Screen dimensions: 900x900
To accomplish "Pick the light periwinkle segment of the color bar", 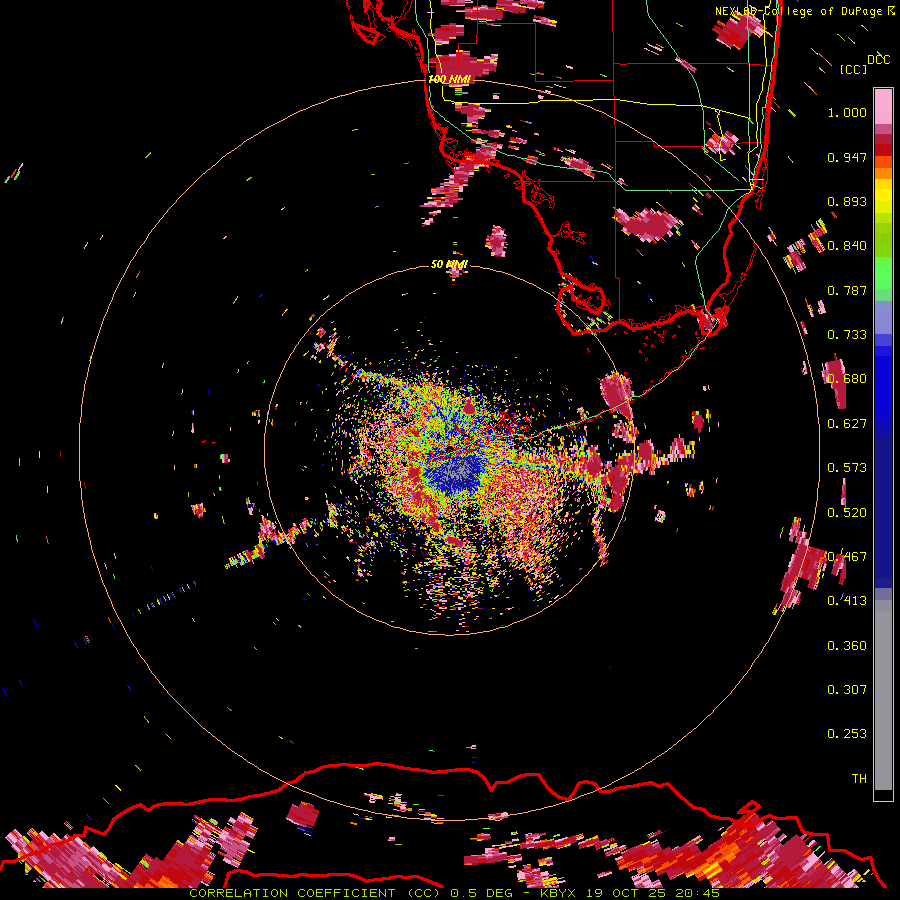I will 883,318.
